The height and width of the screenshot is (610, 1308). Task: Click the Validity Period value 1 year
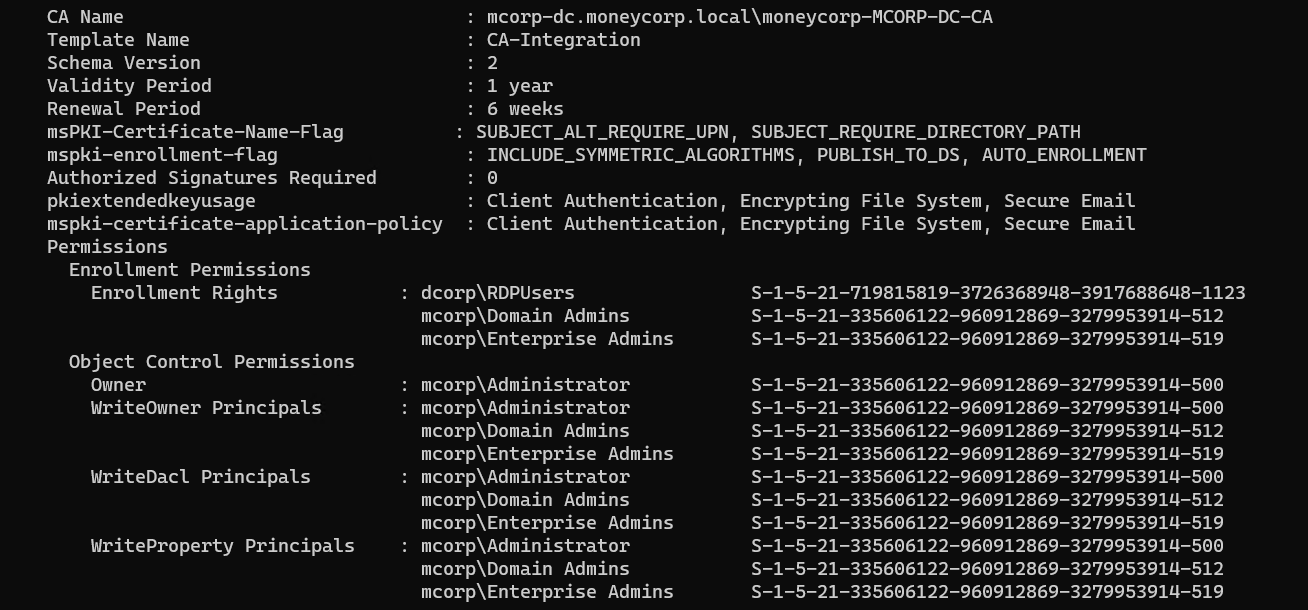click(x=520, y=86)
